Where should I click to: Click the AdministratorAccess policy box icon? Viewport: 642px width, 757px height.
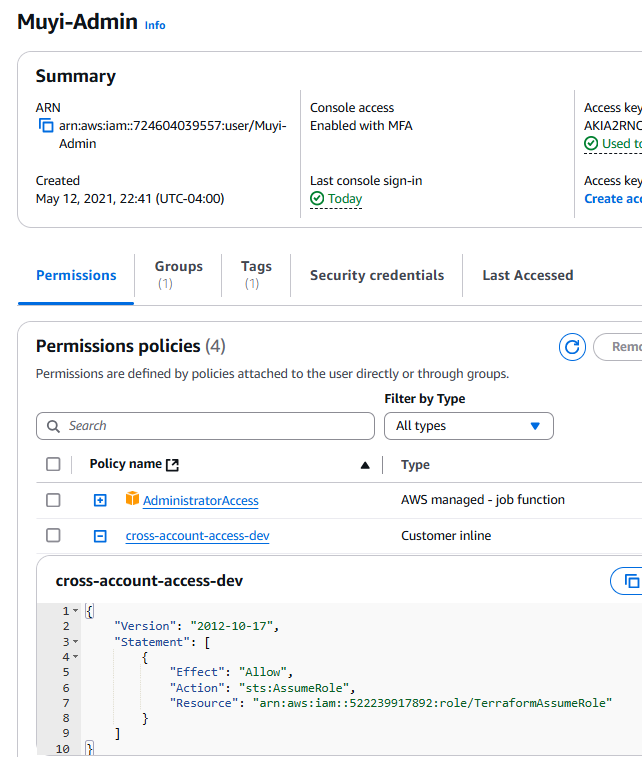[x=132, y=498]
